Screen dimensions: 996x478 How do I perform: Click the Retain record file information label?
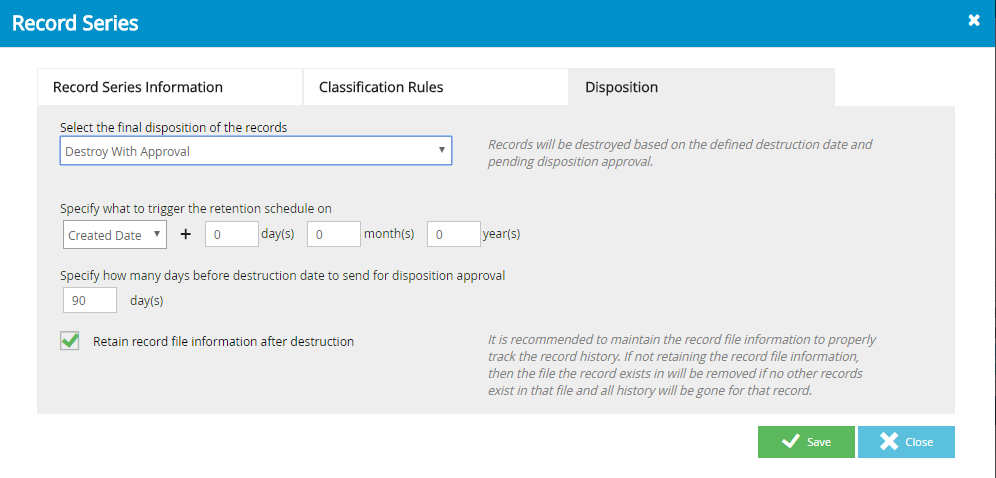(223, 342)
